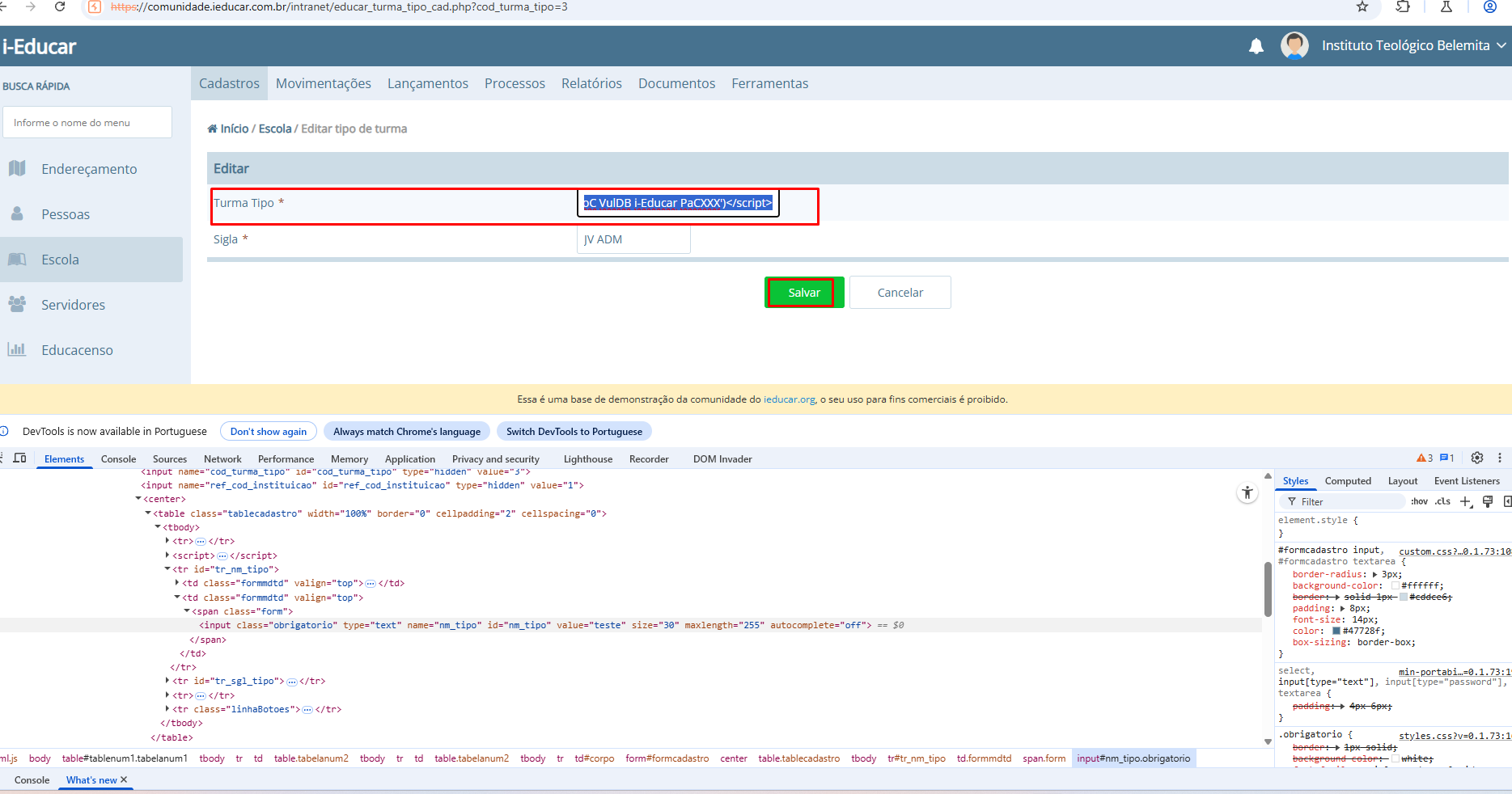Expand the tr#tr_sgl_tipo node
Screen dimensions: 1512x794
click(x=167, y=680)
